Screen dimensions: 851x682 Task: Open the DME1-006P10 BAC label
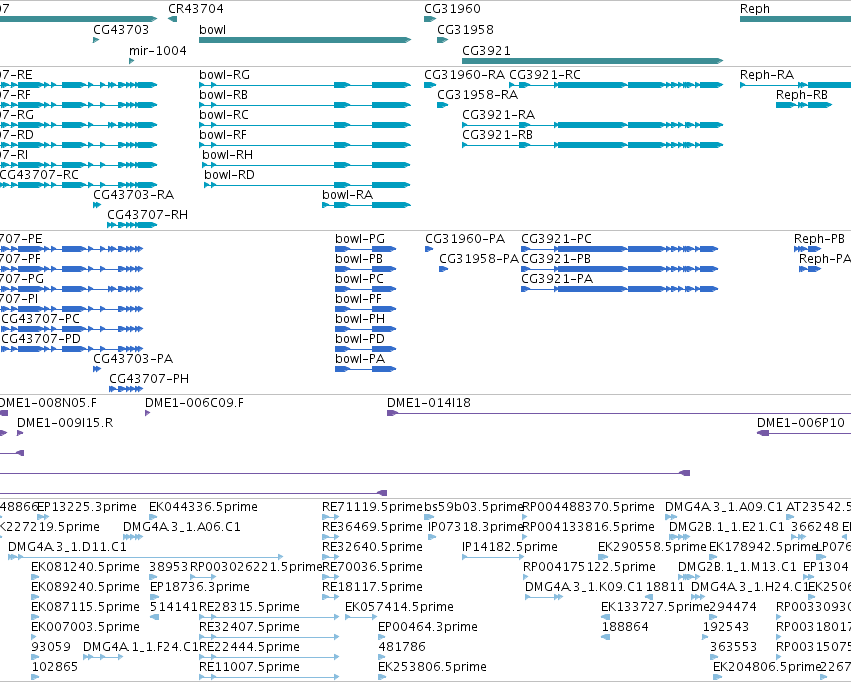point(801,424)
